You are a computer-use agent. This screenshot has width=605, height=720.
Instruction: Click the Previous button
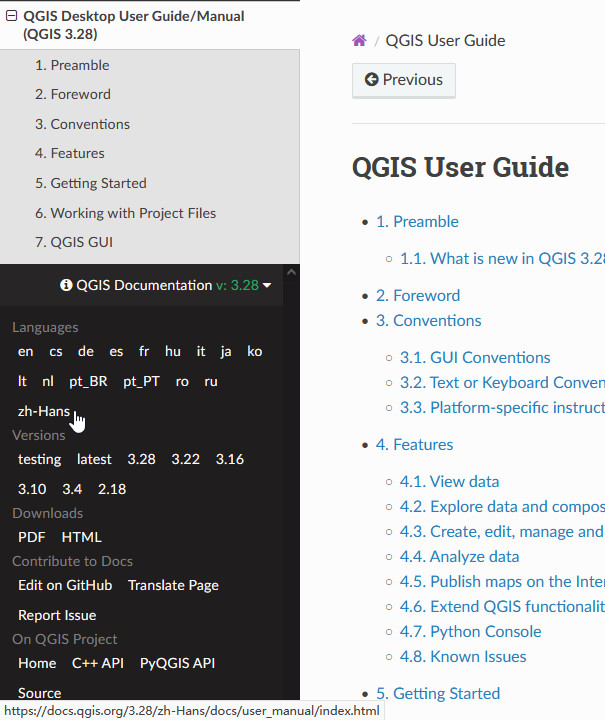click(404, 80)
